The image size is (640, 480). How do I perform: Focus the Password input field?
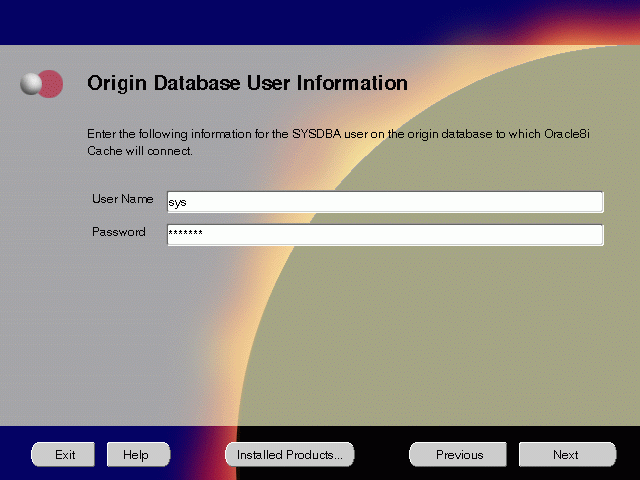[385, 235]
